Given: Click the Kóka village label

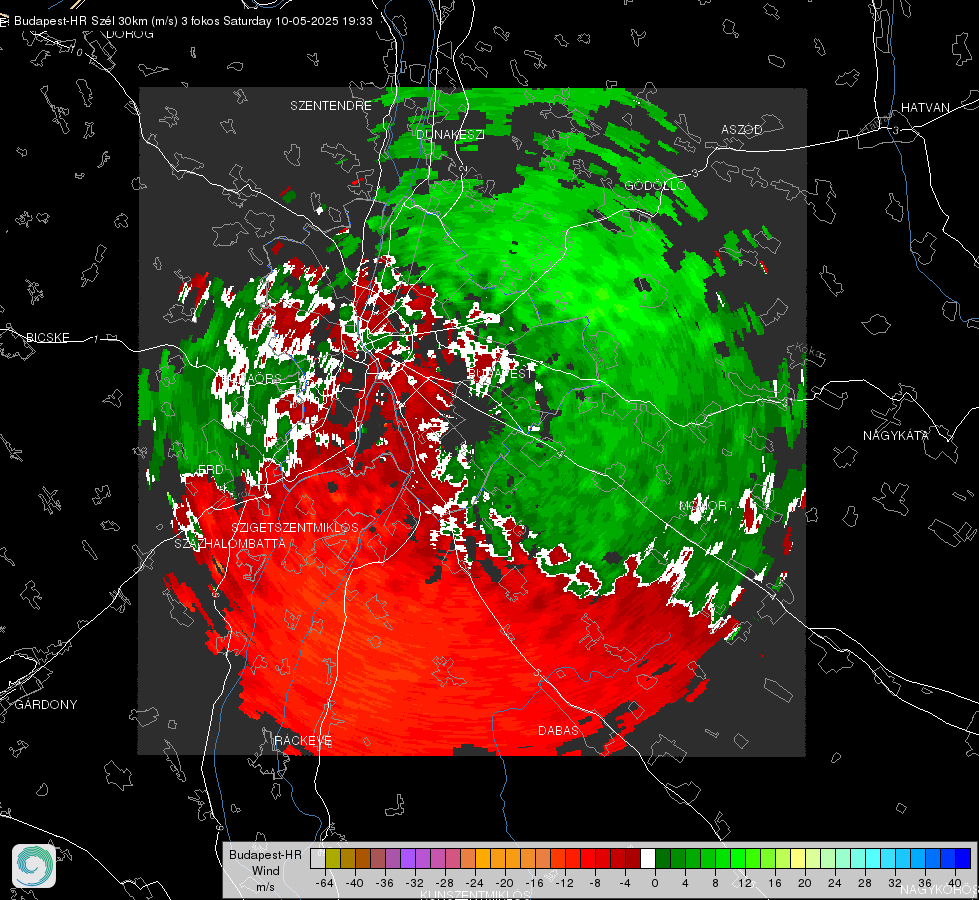Looking at the screenshot, I should (810, 352).
